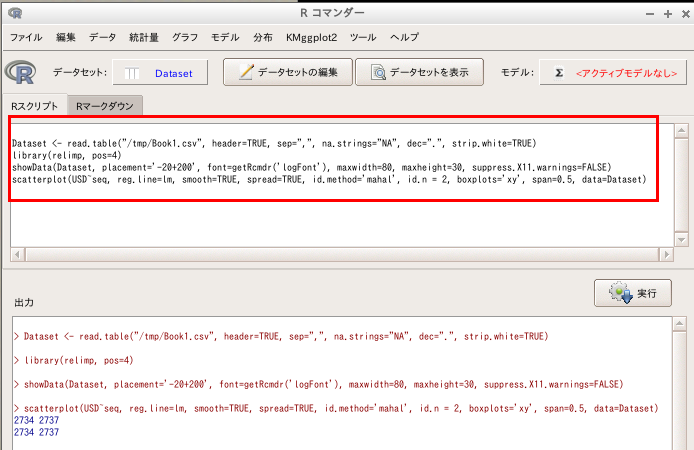694x450 pixels.
Task: Open the KMggplot2 menu
Action: [311, 38]
